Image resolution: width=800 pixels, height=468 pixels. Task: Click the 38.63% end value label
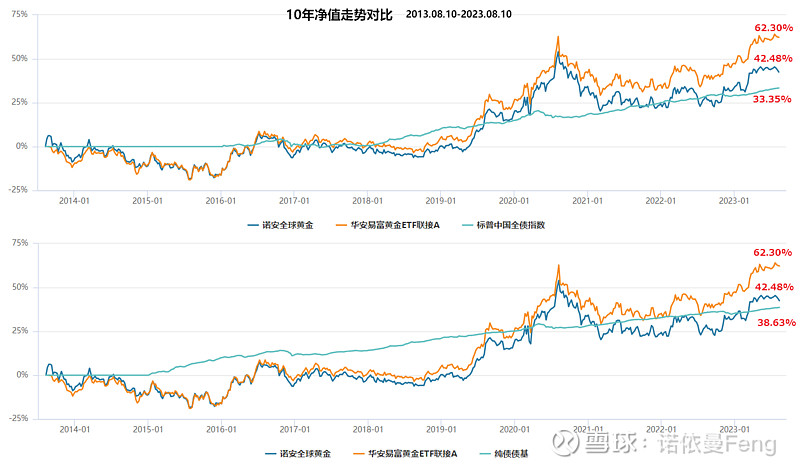coord(777,322)
